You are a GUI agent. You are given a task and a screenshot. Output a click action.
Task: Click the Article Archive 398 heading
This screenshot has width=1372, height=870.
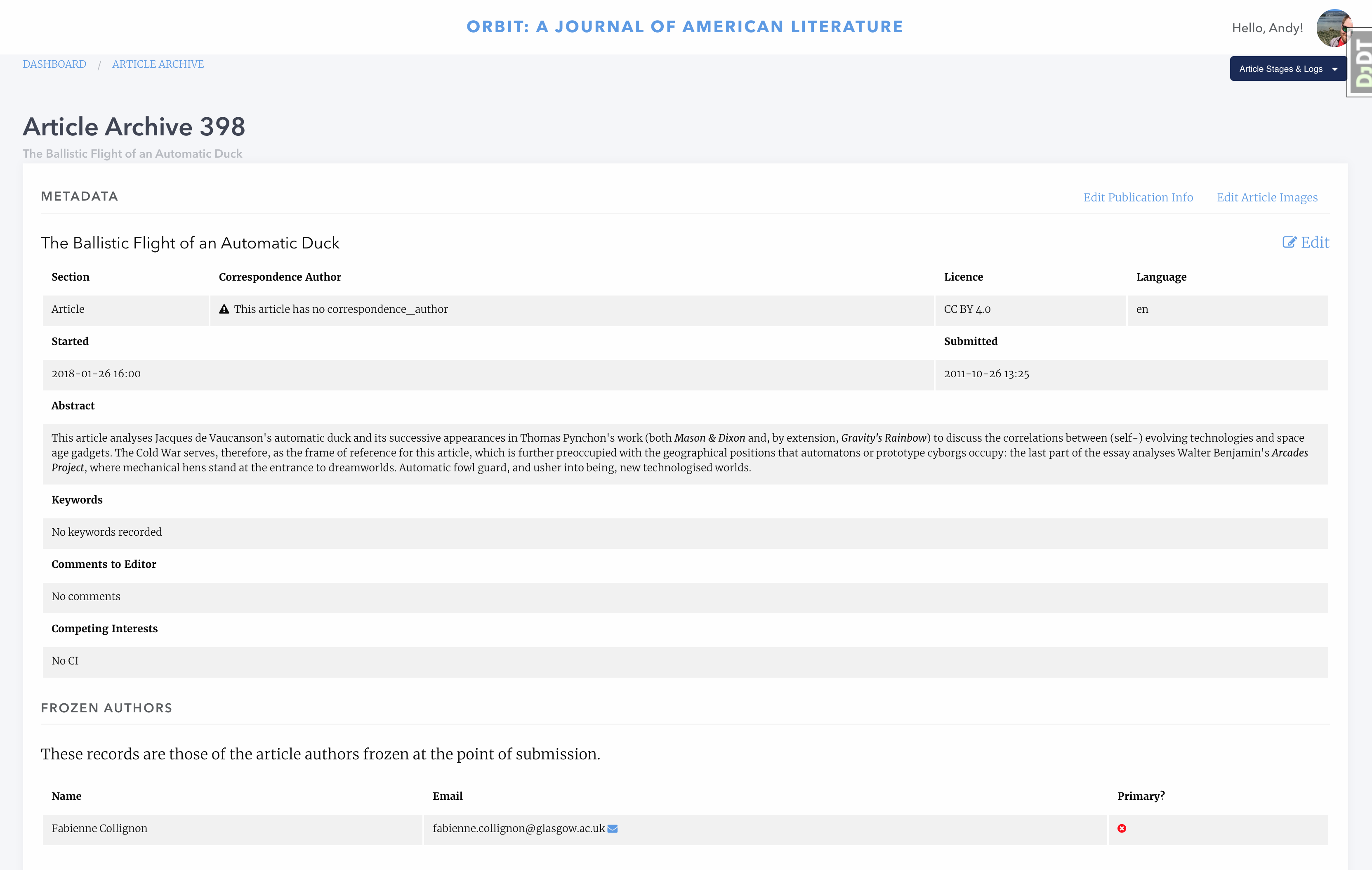134,127
